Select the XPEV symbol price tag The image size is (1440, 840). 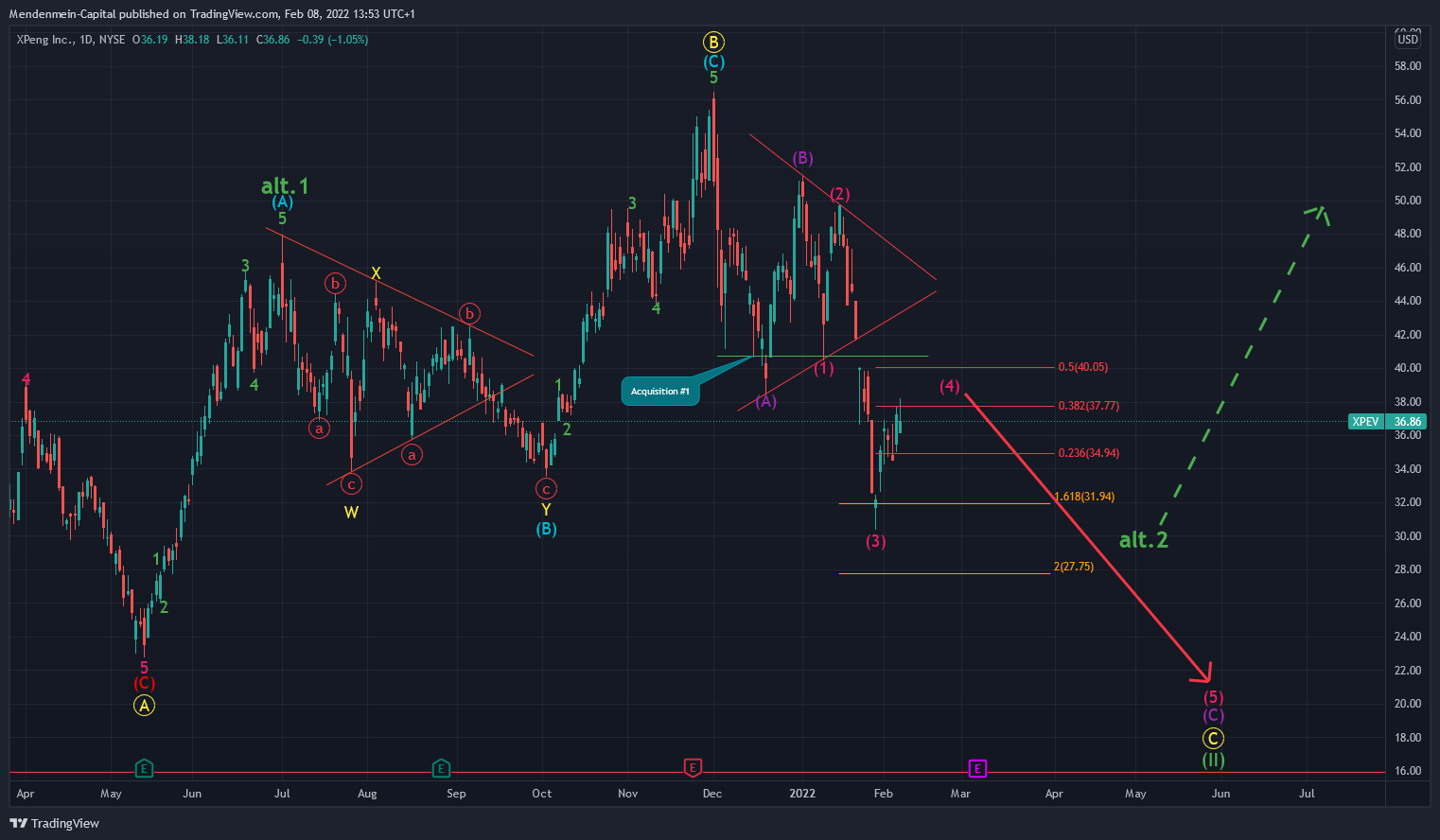point(1365,422)
